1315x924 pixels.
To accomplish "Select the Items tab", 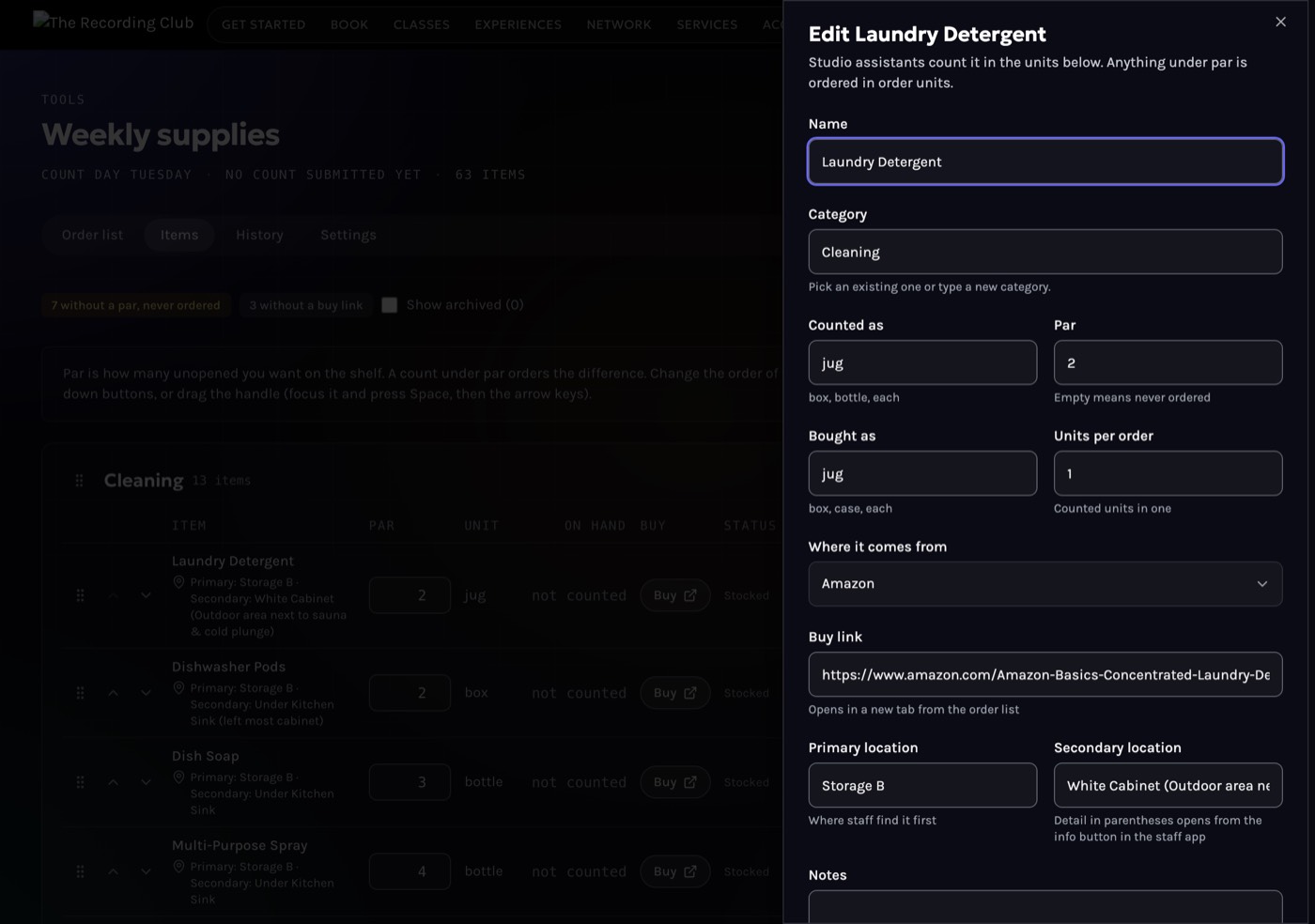I will click(179, 235).
